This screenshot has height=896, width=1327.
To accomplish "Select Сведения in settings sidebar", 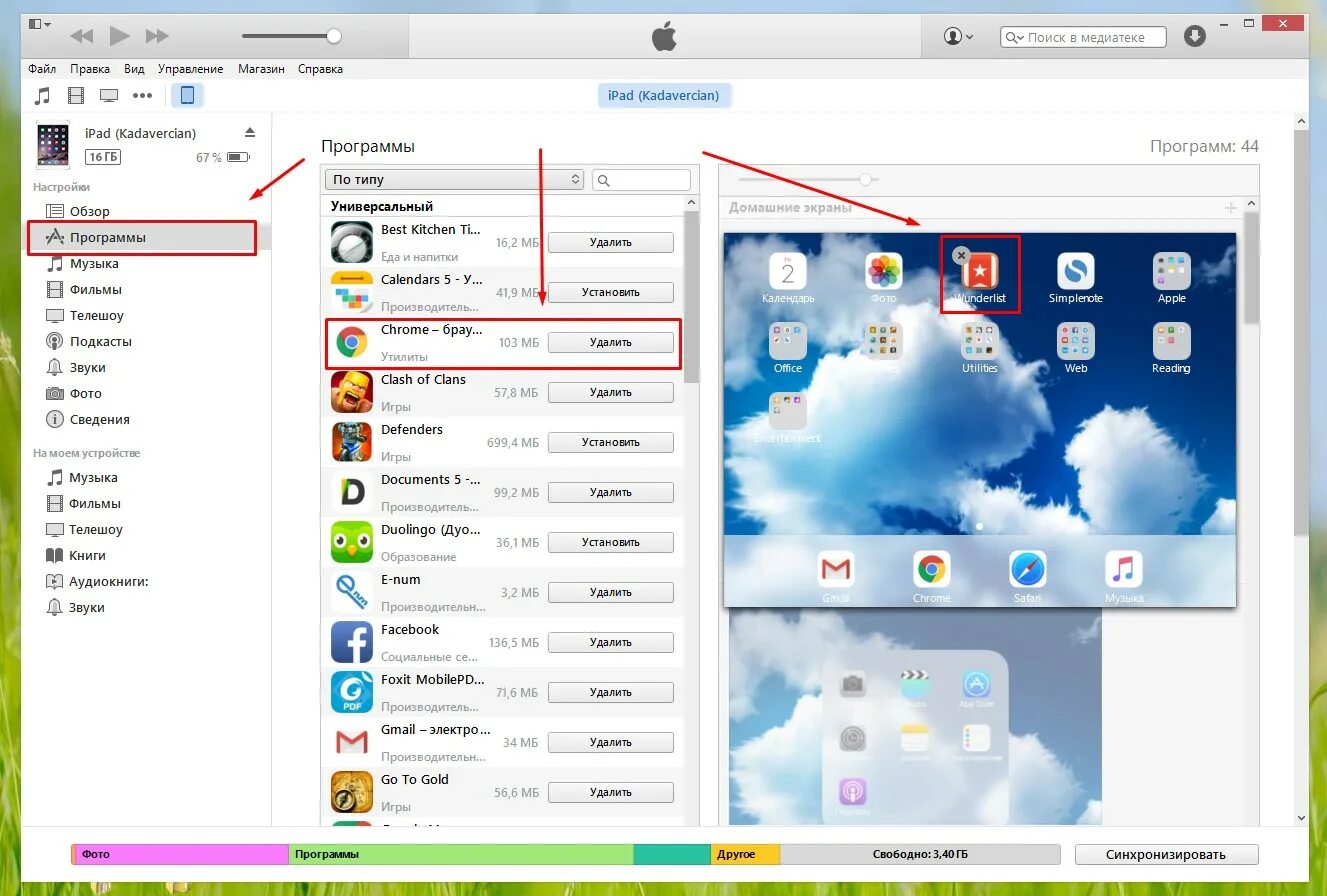I will (x=100, y=419).
